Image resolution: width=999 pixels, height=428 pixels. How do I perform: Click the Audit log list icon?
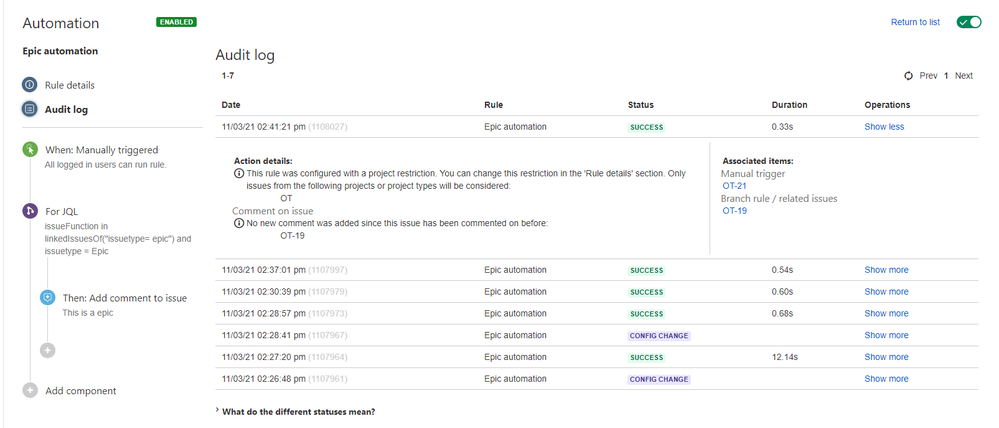coord(29,110)
